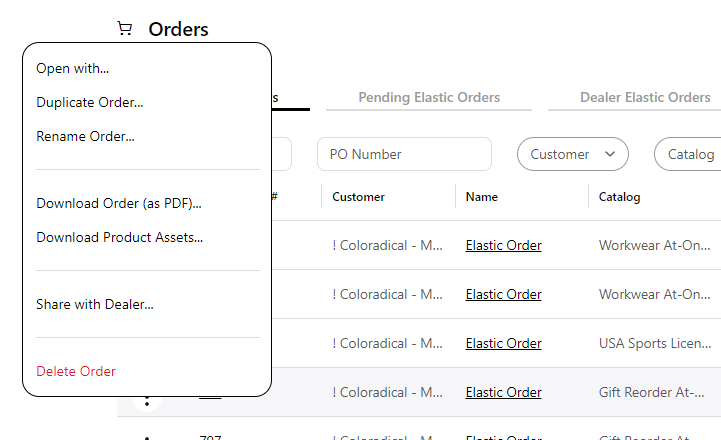
Task: Sort by the Customer column header
Action: coord(358,197)
